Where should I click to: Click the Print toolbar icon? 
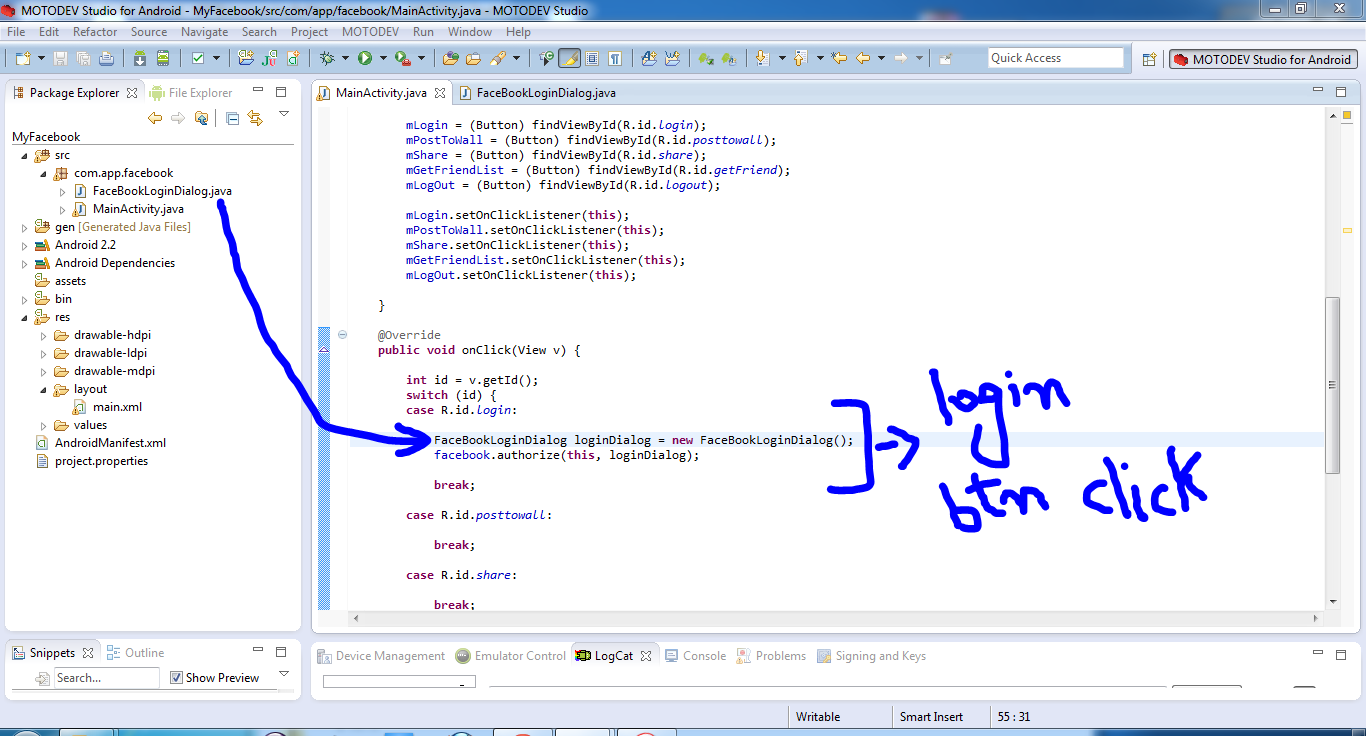tap(106, 58)
